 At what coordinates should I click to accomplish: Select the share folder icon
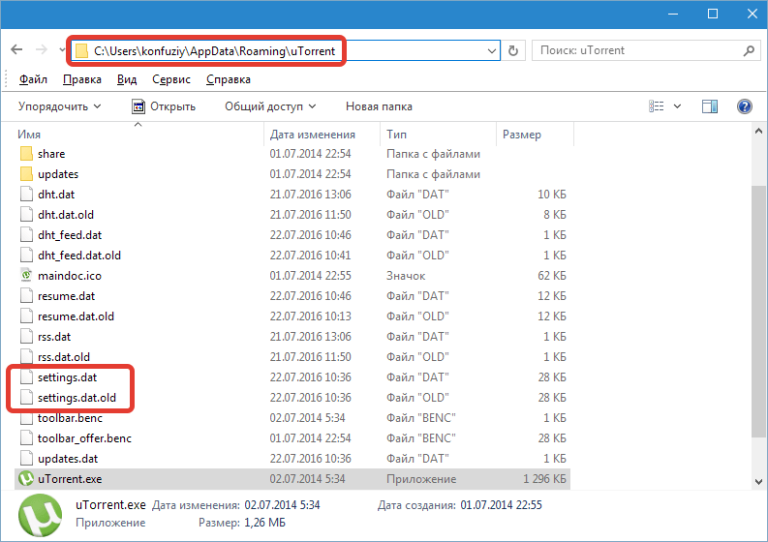[x=26, y=154]
